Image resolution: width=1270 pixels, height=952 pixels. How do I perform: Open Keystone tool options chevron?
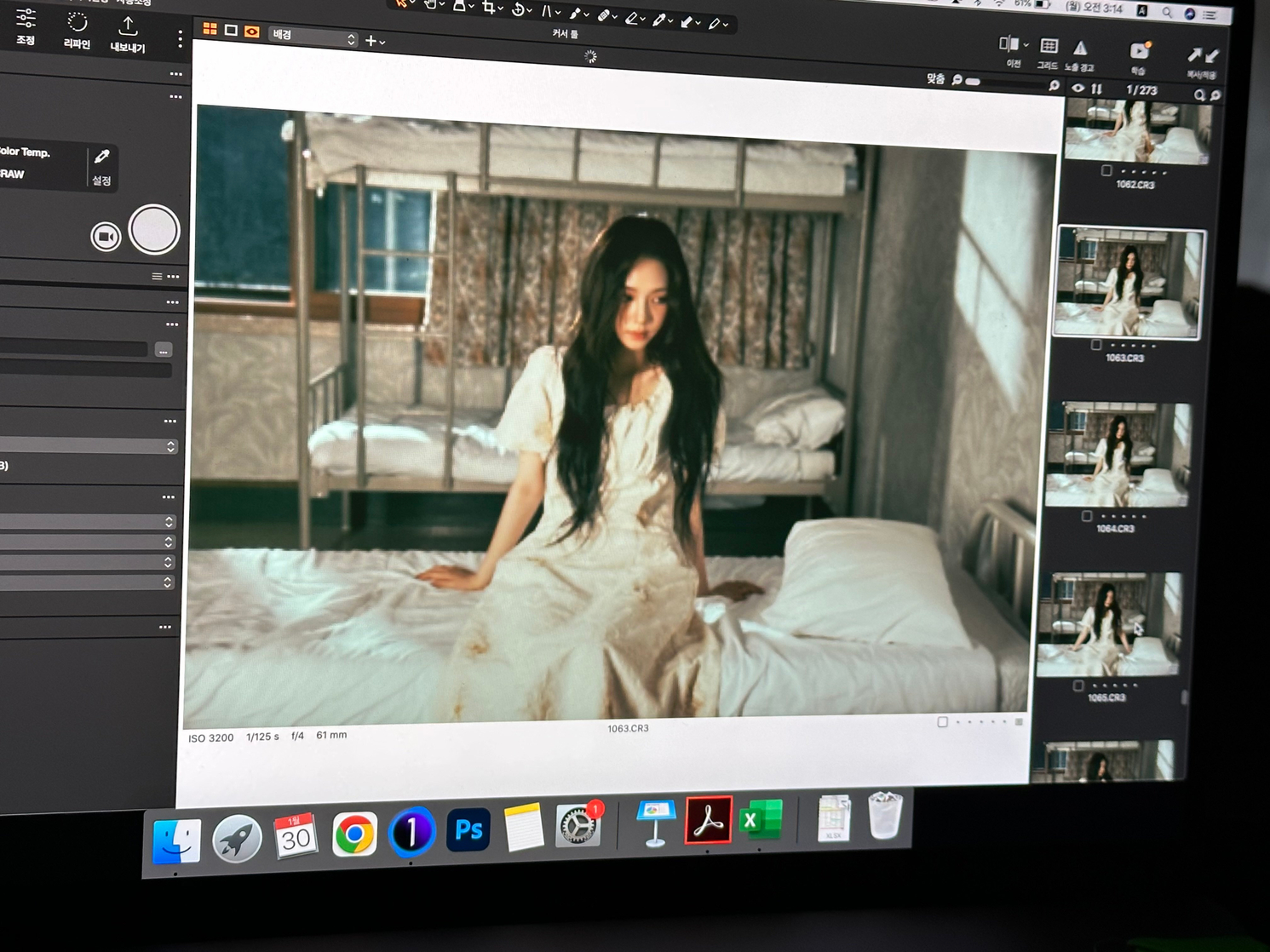558,13
